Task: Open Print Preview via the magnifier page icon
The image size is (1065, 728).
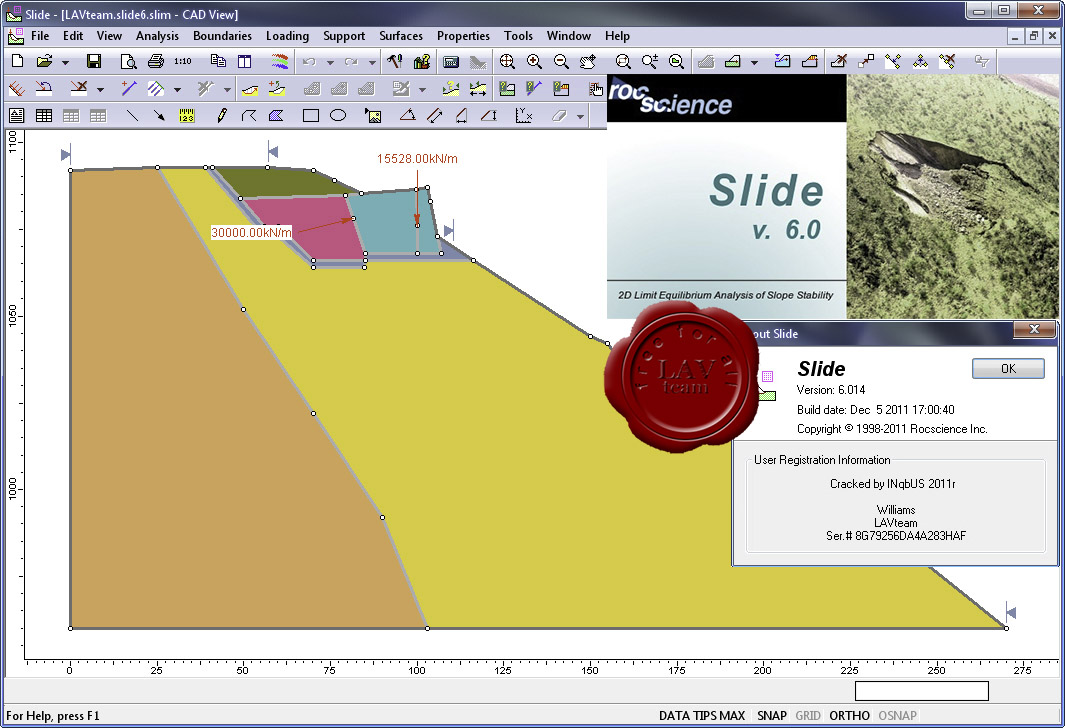Action: pyautogui.click(x=128, y=62)
